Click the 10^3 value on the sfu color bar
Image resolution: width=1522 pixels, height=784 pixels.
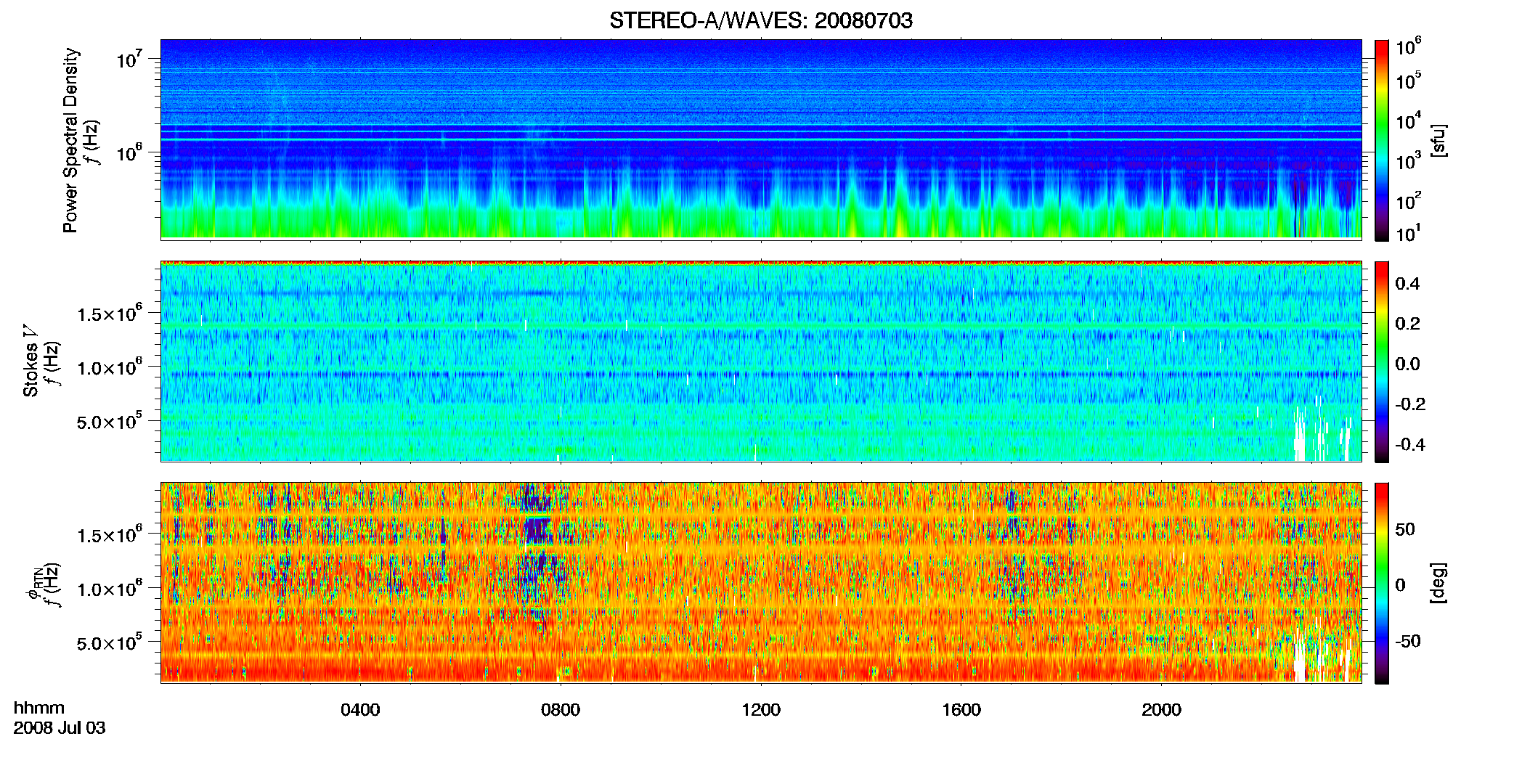(x=1409, y=160)
